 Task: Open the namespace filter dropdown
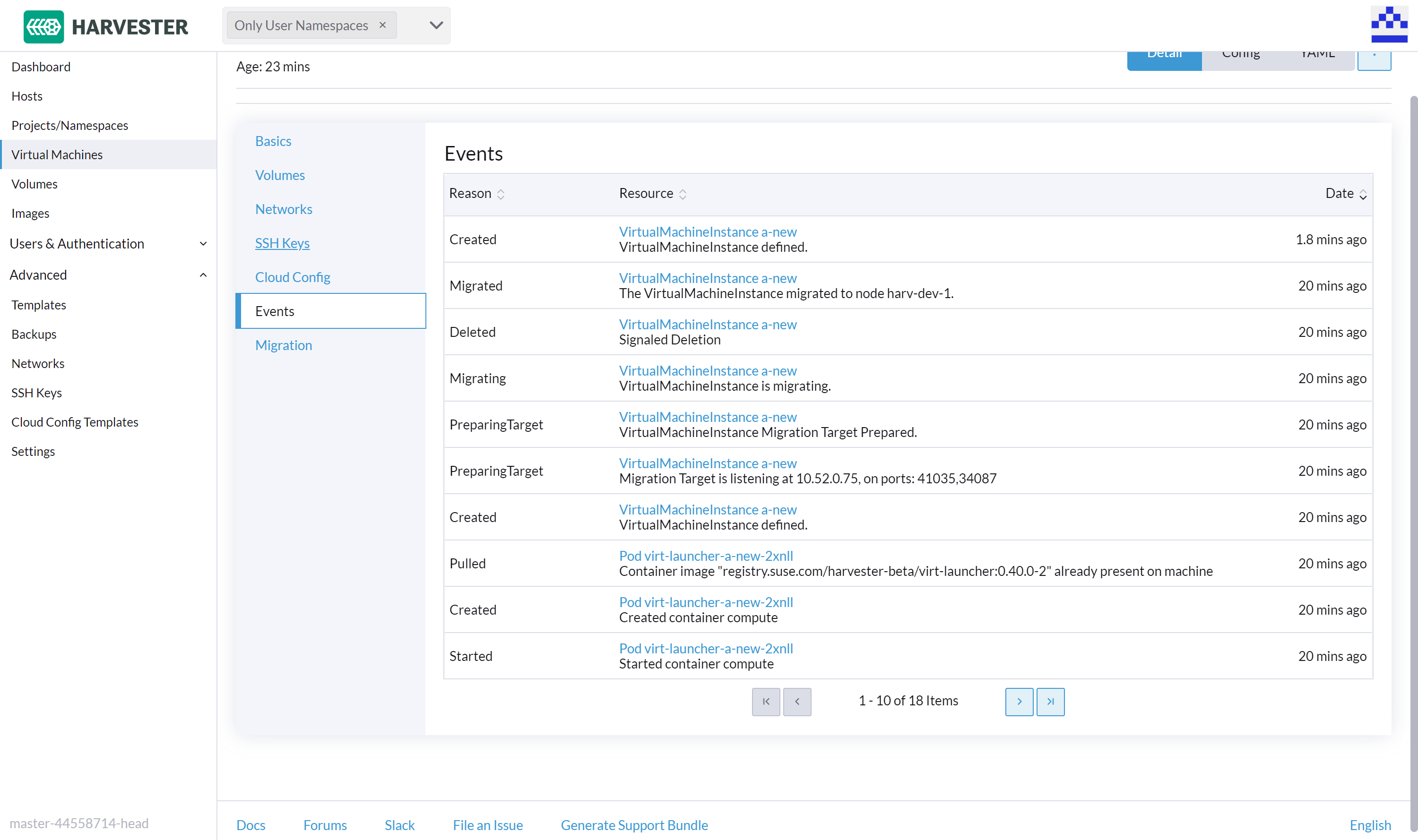pos(435,25)
